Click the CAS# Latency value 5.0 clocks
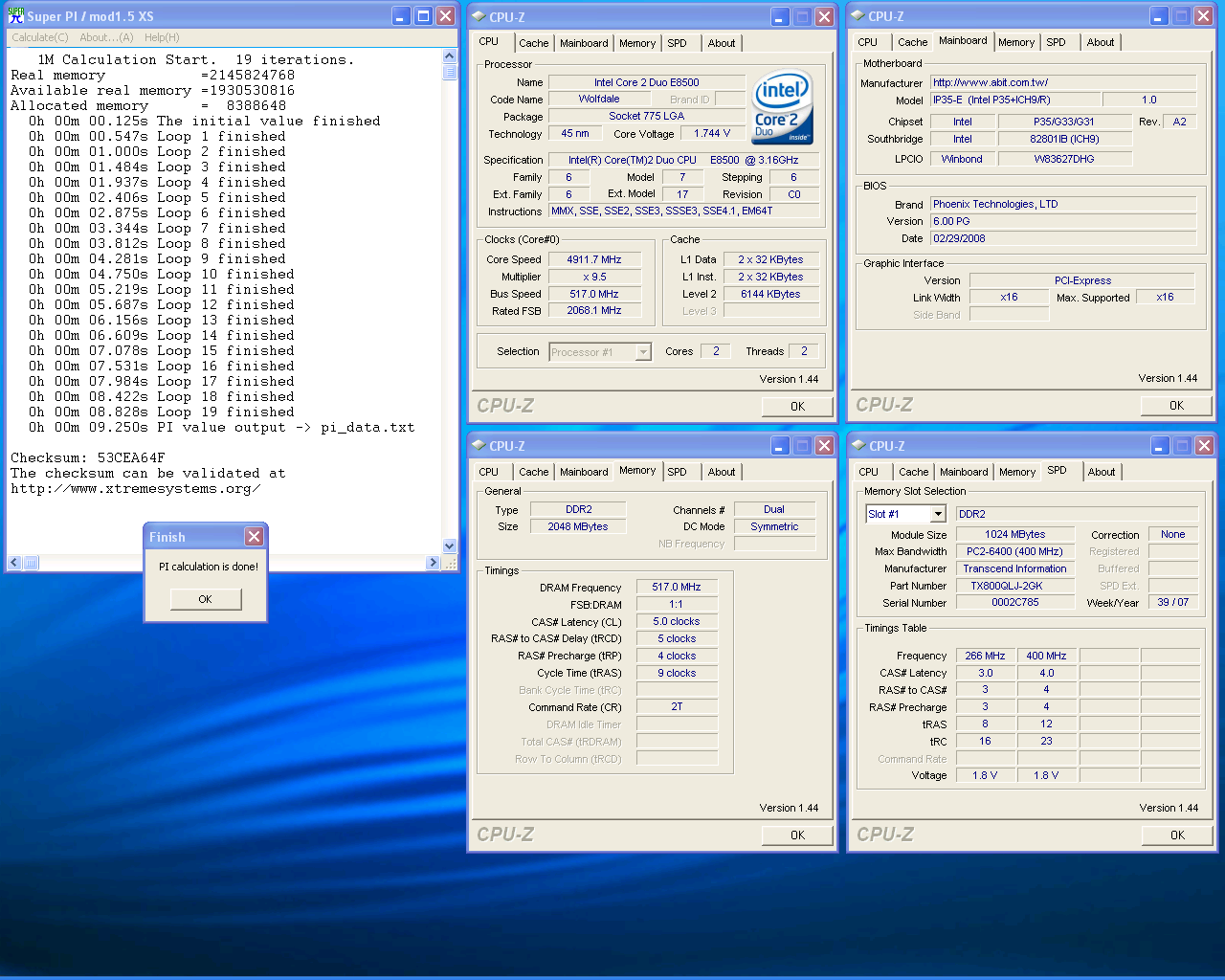This screenshot has width=1225, height=980. [677, 621]
